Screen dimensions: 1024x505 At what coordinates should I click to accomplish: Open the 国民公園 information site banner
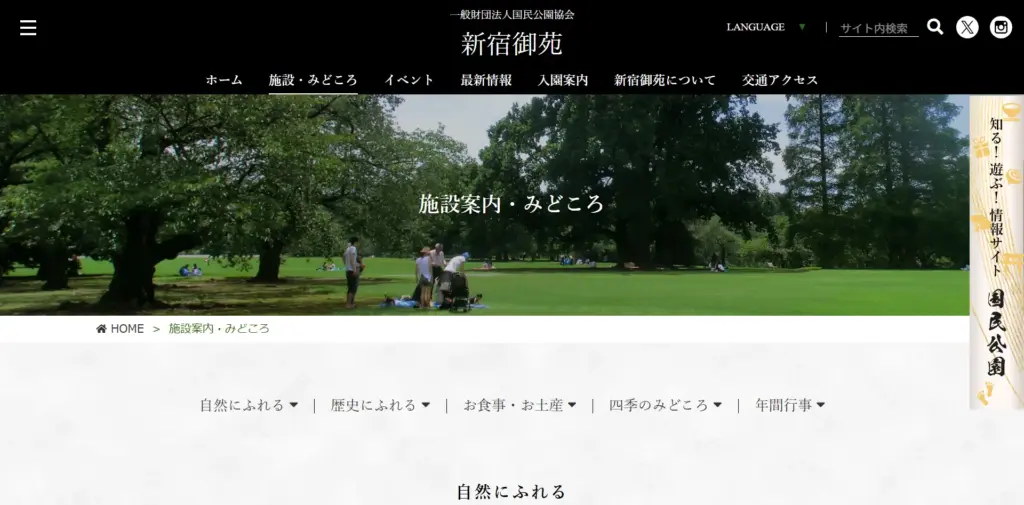tap(996, 252)
